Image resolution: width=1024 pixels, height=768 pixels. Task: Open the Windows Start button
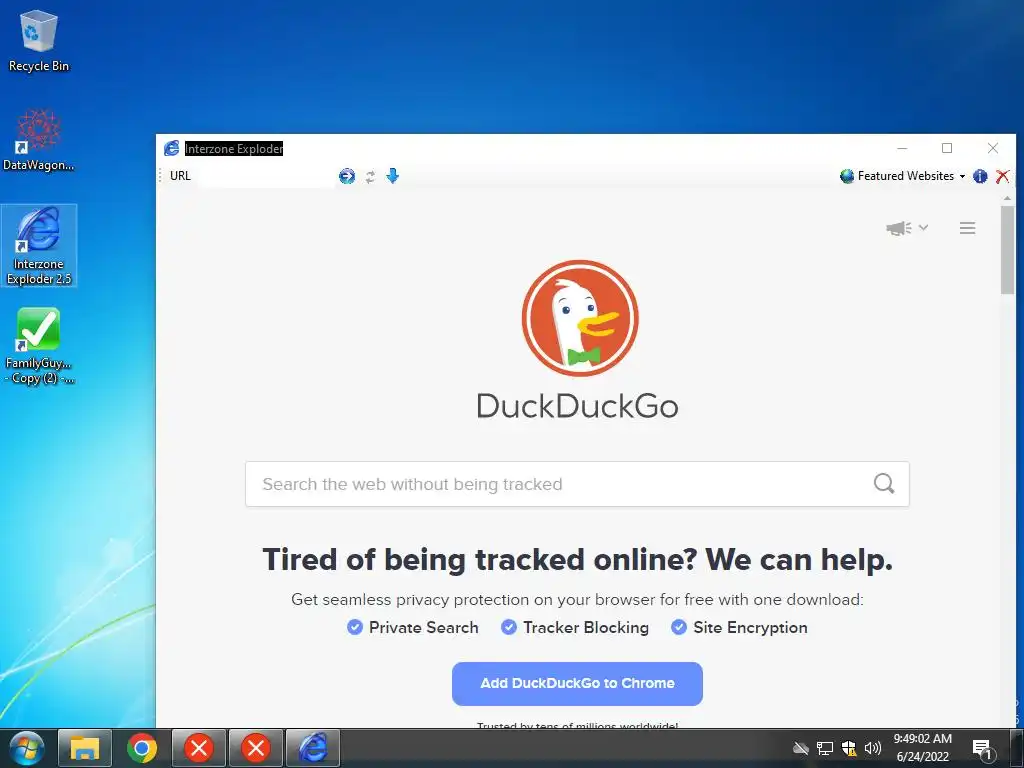pos(27,748)
